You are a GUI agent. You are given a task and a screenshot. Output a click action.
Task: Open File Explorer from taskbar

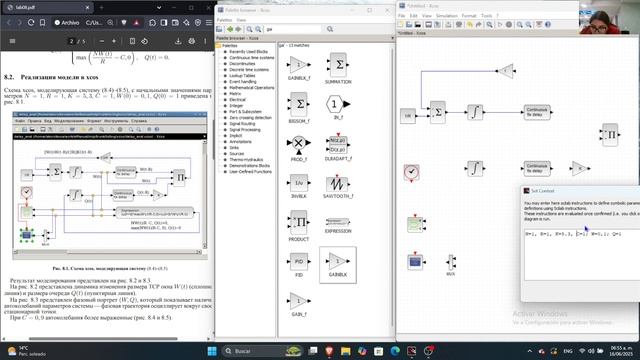(346, 351)
